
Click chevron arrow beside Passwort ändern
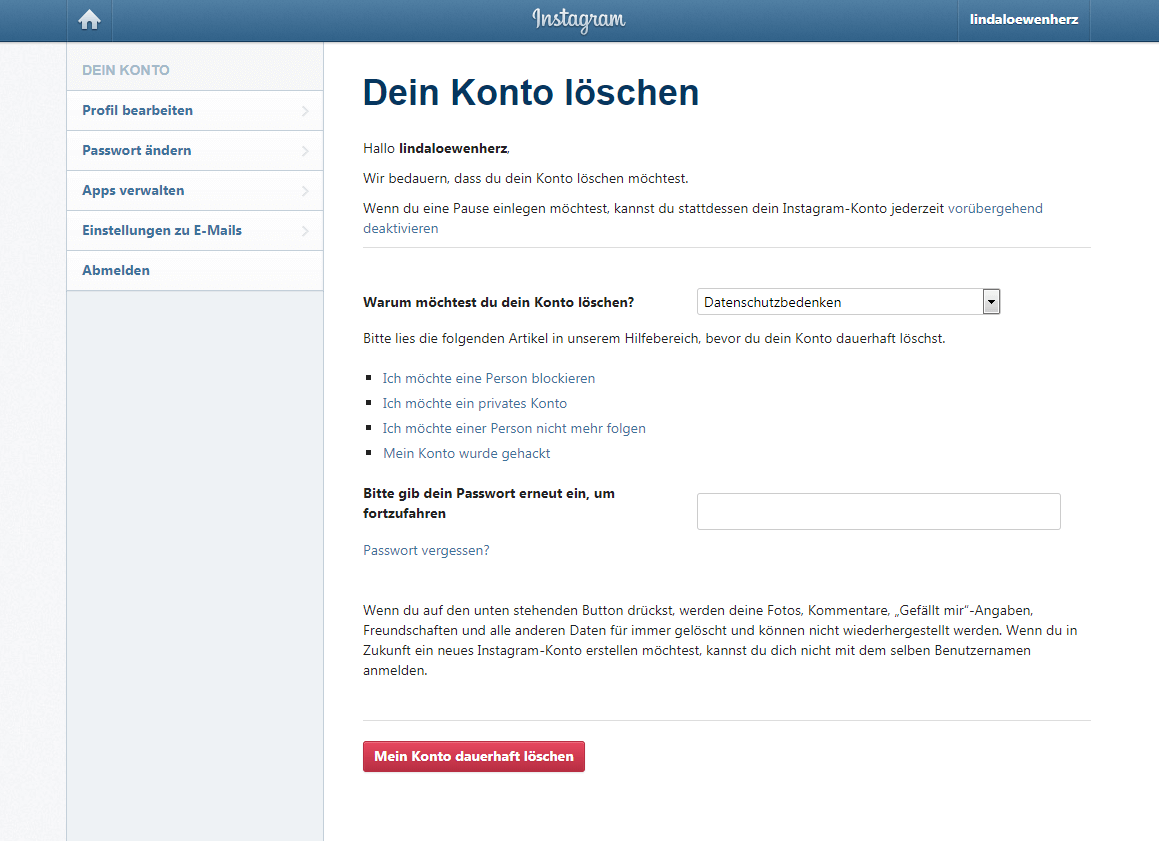coord(305,151)
